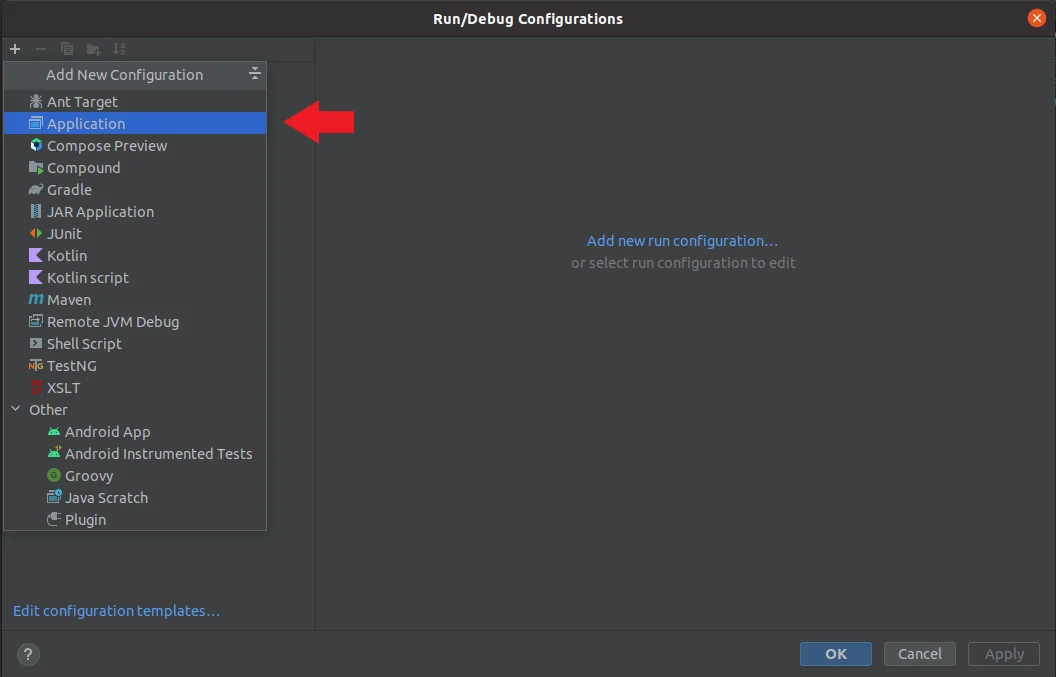Image resolution: width=1056 pixels, height=677 pixels.
Task: Select Android App under Other
Action: pyautogui.click(x=135, y=431)
